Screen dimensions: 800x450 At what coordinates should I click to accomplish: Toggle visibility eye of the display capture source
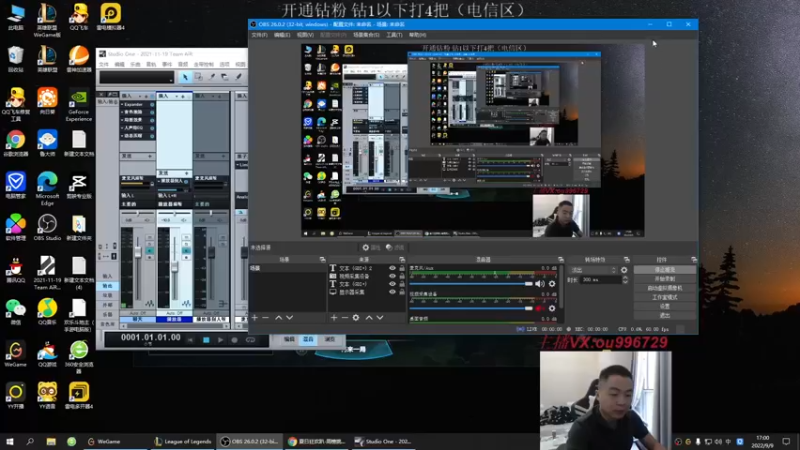[x=392, y=292]
